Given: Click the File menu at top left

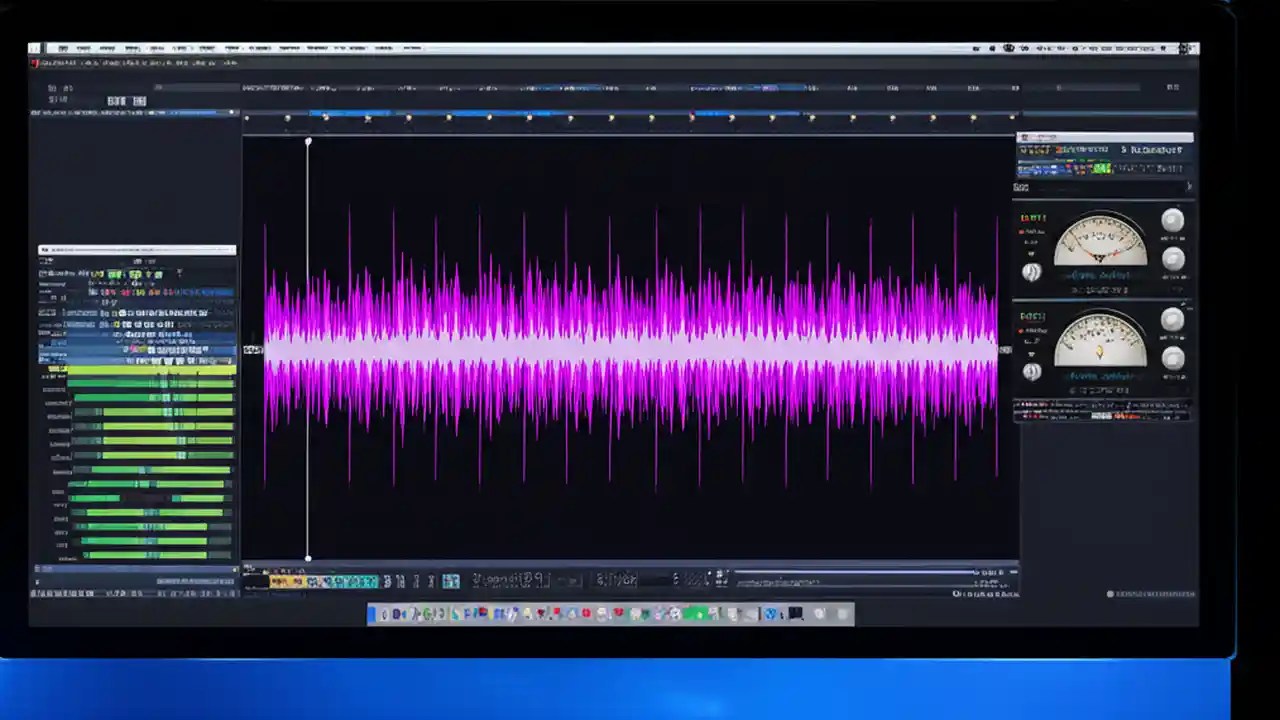Looking at the screenshot, I should [62, 47].
